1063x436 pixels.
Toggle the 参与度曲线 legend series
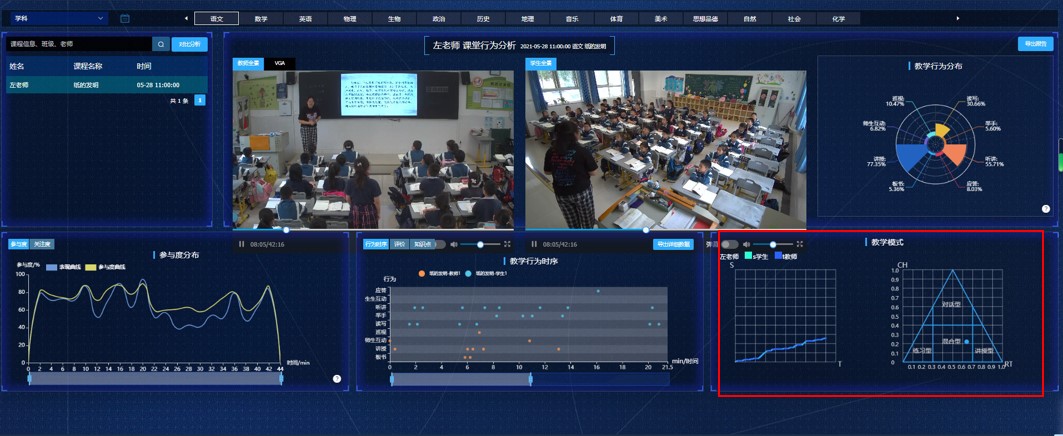[105, 267]
